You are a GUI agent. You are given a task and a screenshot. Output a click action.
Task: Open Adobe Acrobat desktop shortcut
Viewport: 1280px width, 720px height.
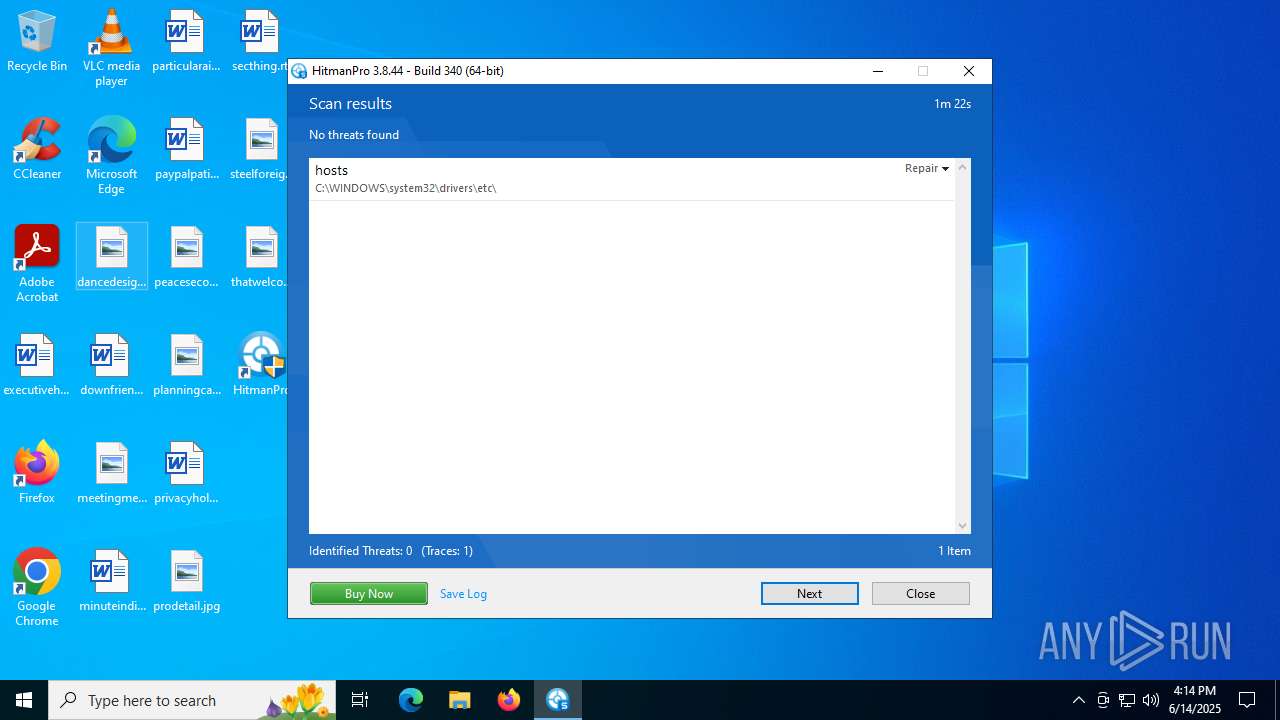point(37,264)
